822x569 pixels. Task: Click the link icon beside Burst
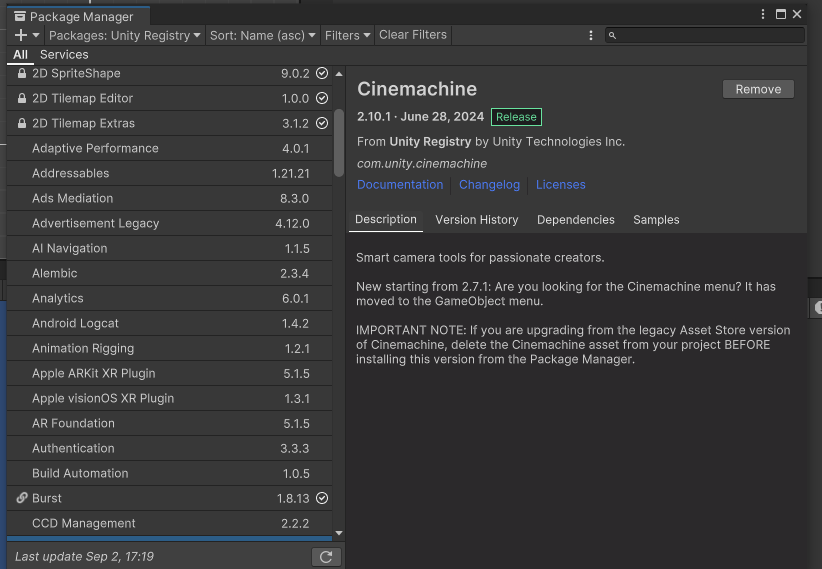tap(21, 498)
